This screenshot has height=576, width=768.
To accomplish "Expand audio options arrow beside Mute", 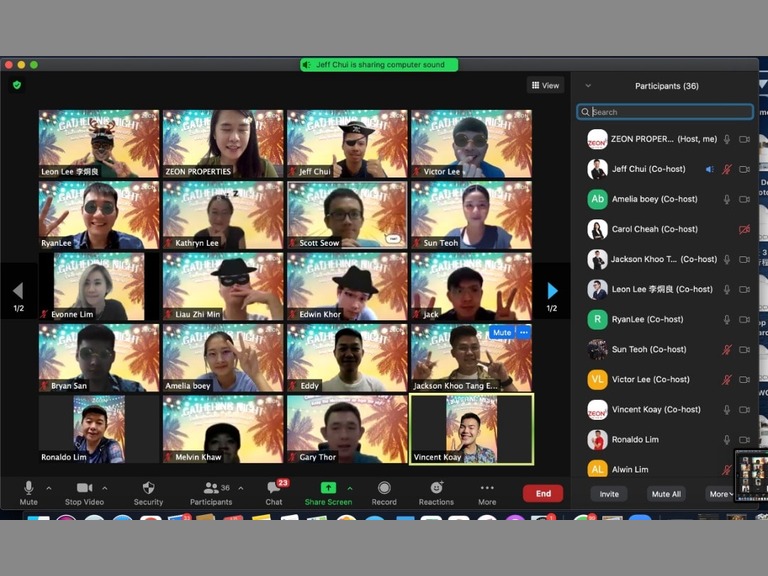I will point(48,488).
